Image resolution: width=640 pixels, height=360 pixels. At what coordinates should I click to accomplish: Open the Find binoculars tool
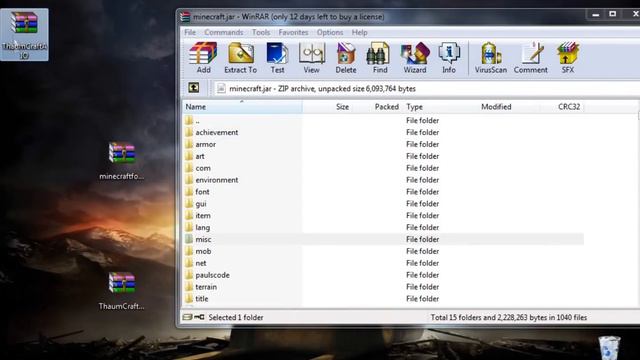click(x=380, y=58)
